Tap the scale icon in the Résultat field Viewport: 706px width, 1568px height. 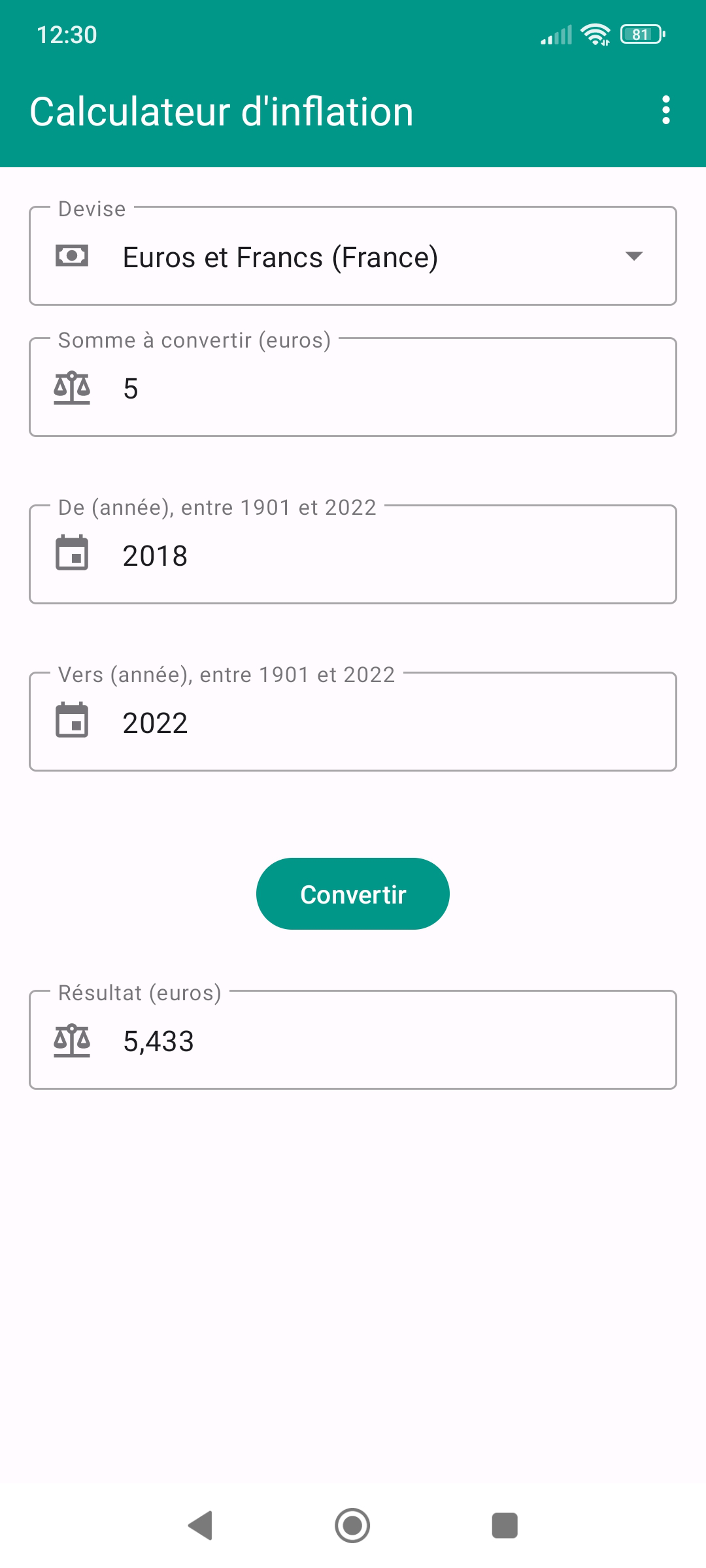point(72,1040)
